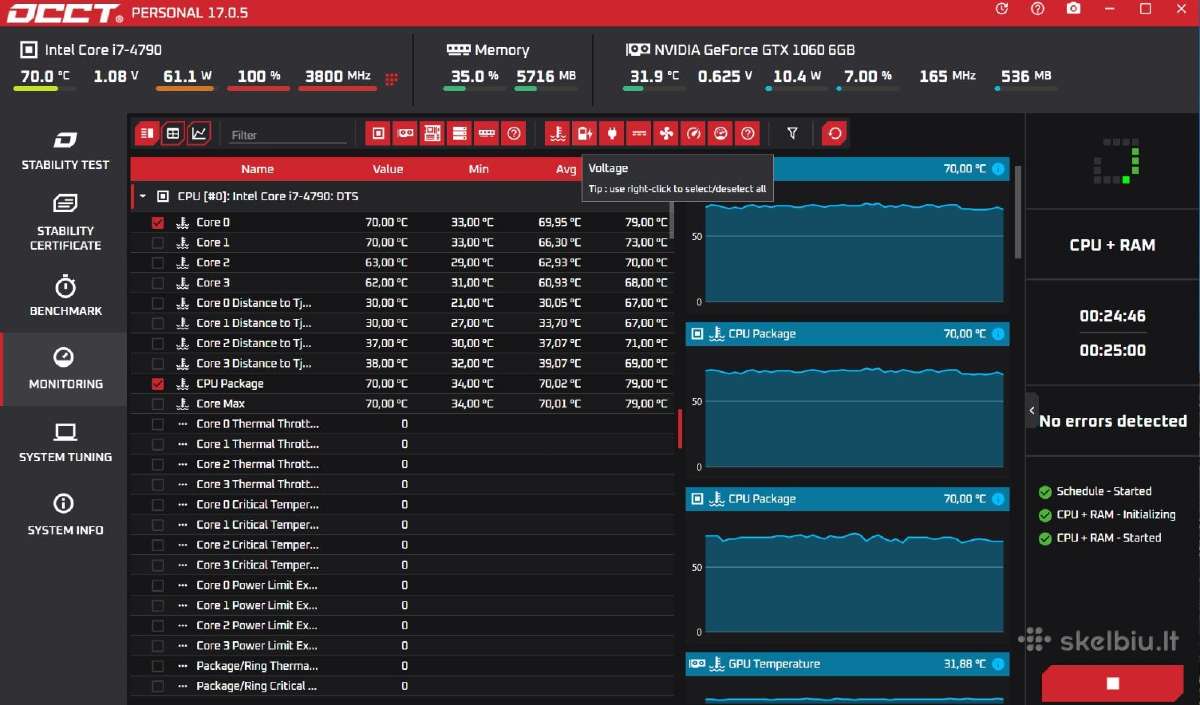Check the Core 0 Distance to Tj checkbox
The width and height of the screenshot is (1200, 705).
(157, 303)
